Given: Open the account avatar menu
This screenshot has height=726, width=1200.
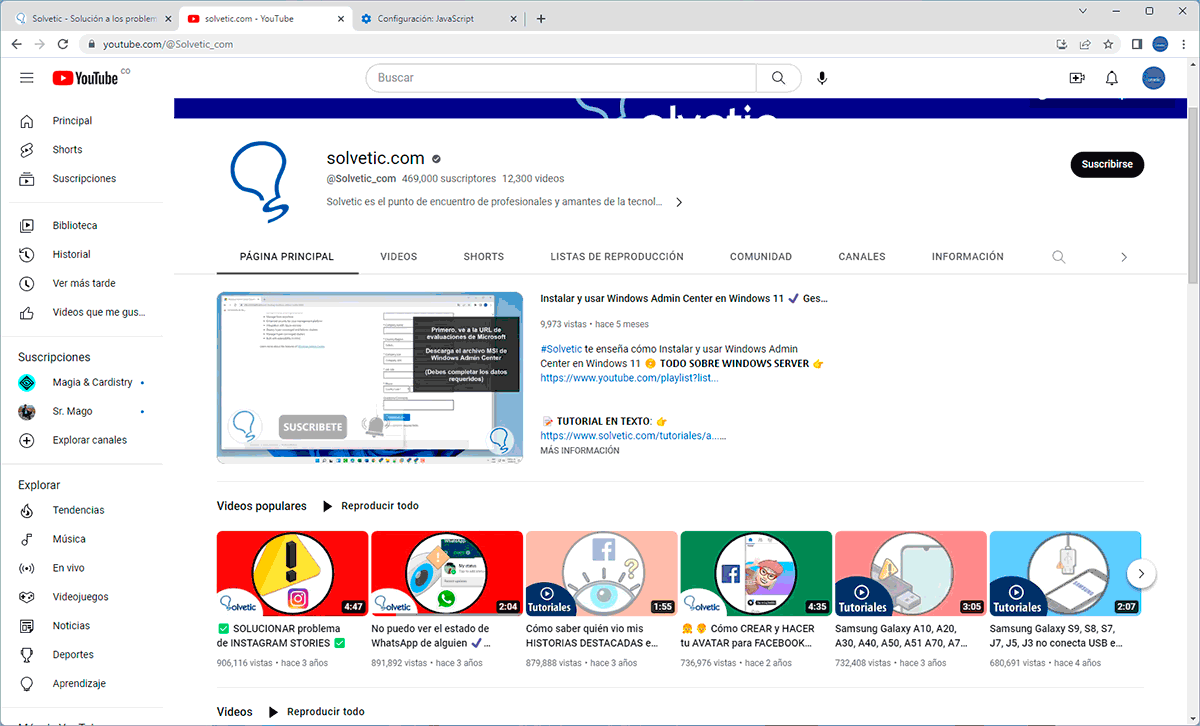Looking at the screenshot, I should tap(1154, 78).
